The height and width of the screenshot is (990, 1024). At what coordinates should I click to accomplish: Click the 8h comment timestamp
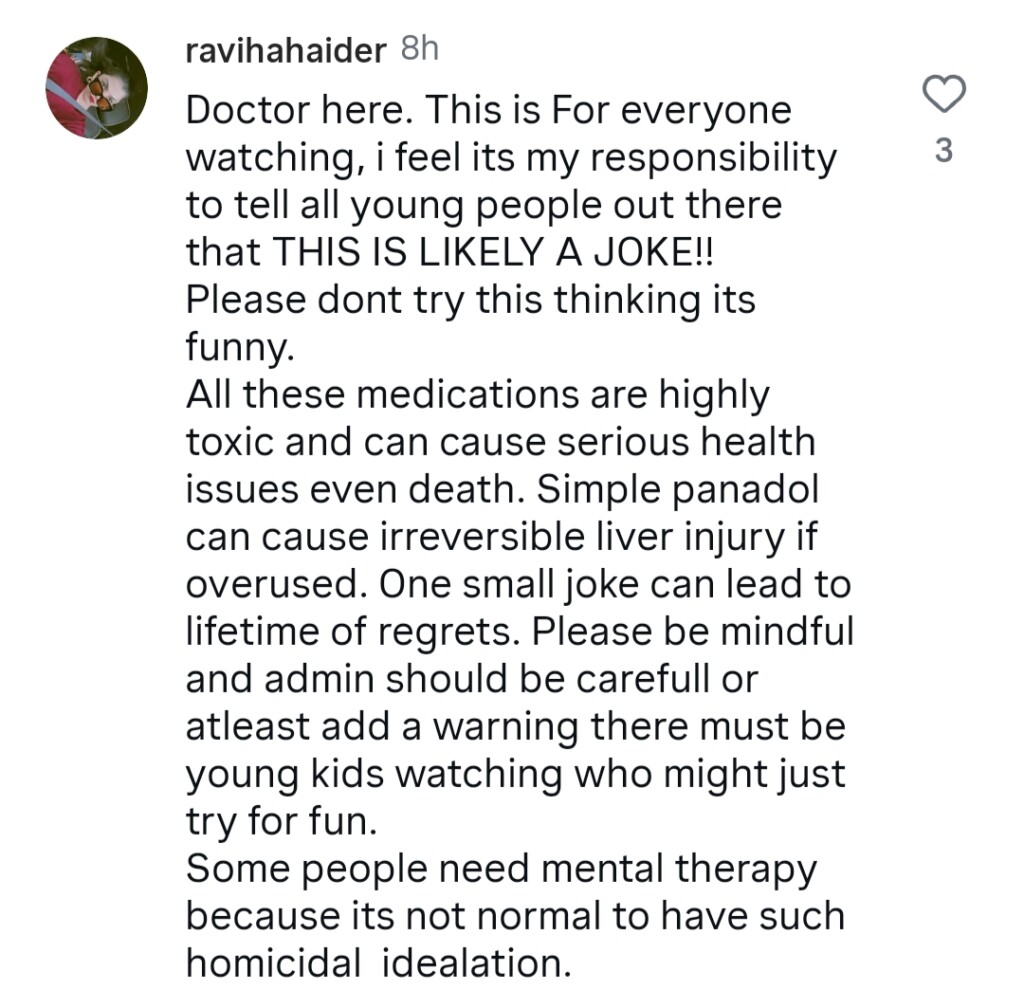419,50
